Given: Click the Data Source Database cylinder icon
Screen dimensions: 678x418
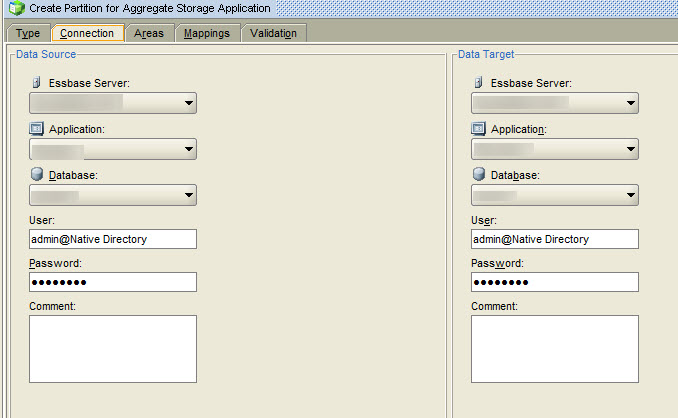Looking at the screenshot, I should pos(37,175).
